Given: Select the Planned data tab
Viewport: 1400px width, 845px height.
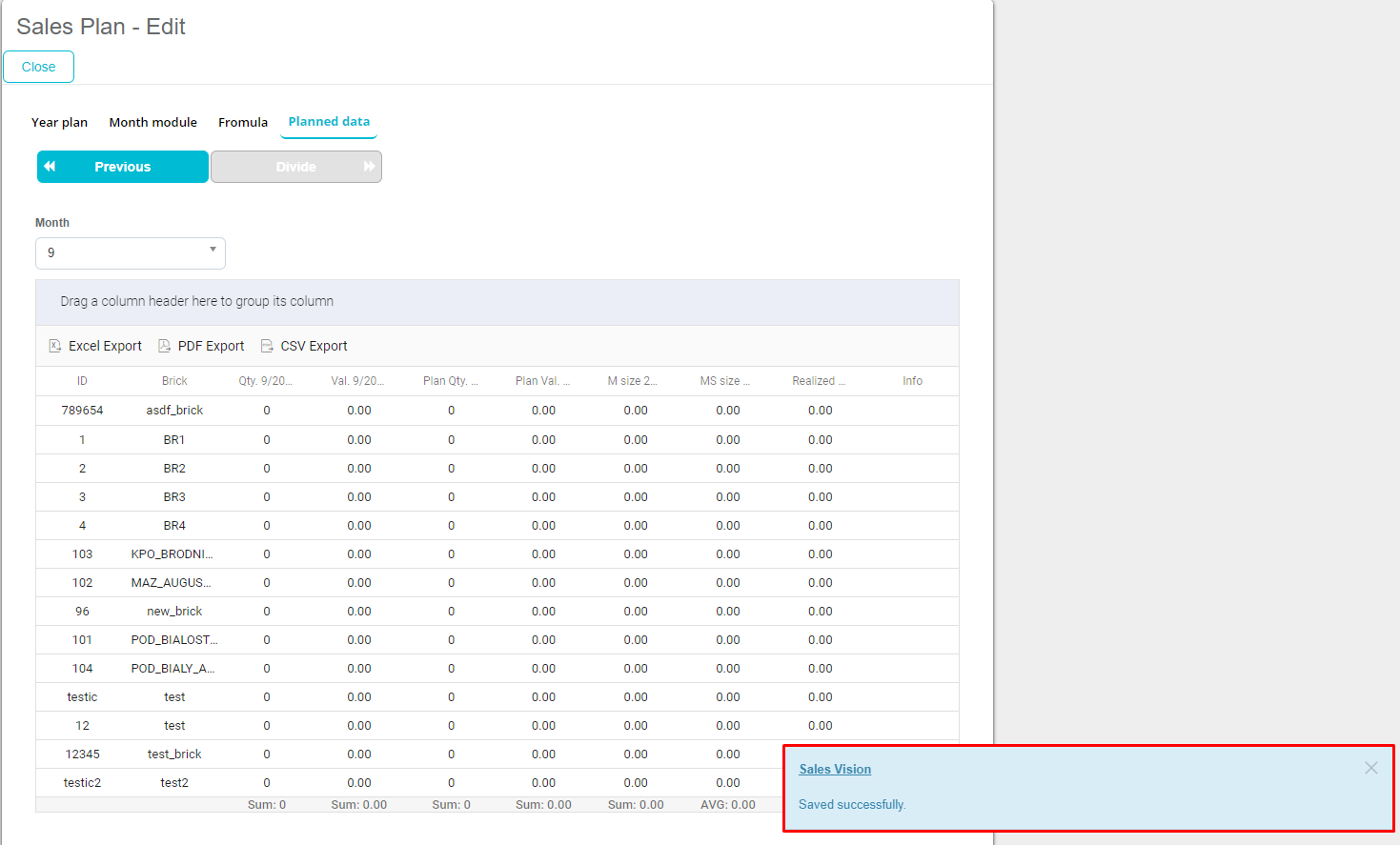Looking at the screenshot, I should 329,122.
